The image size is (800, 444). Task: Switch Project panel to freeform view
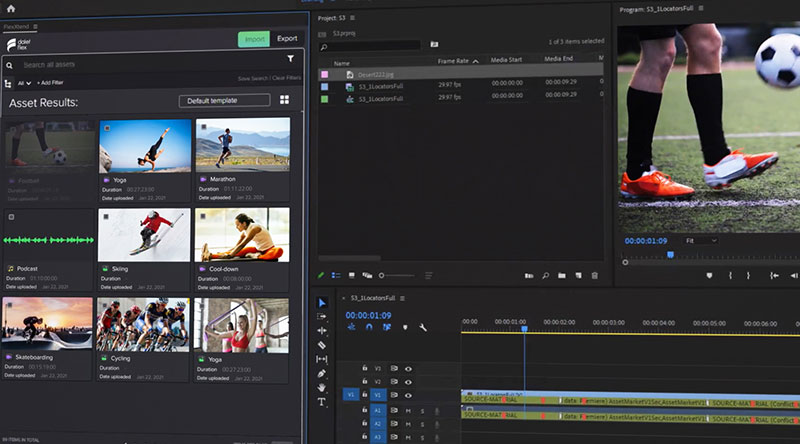tap(367, 275)
